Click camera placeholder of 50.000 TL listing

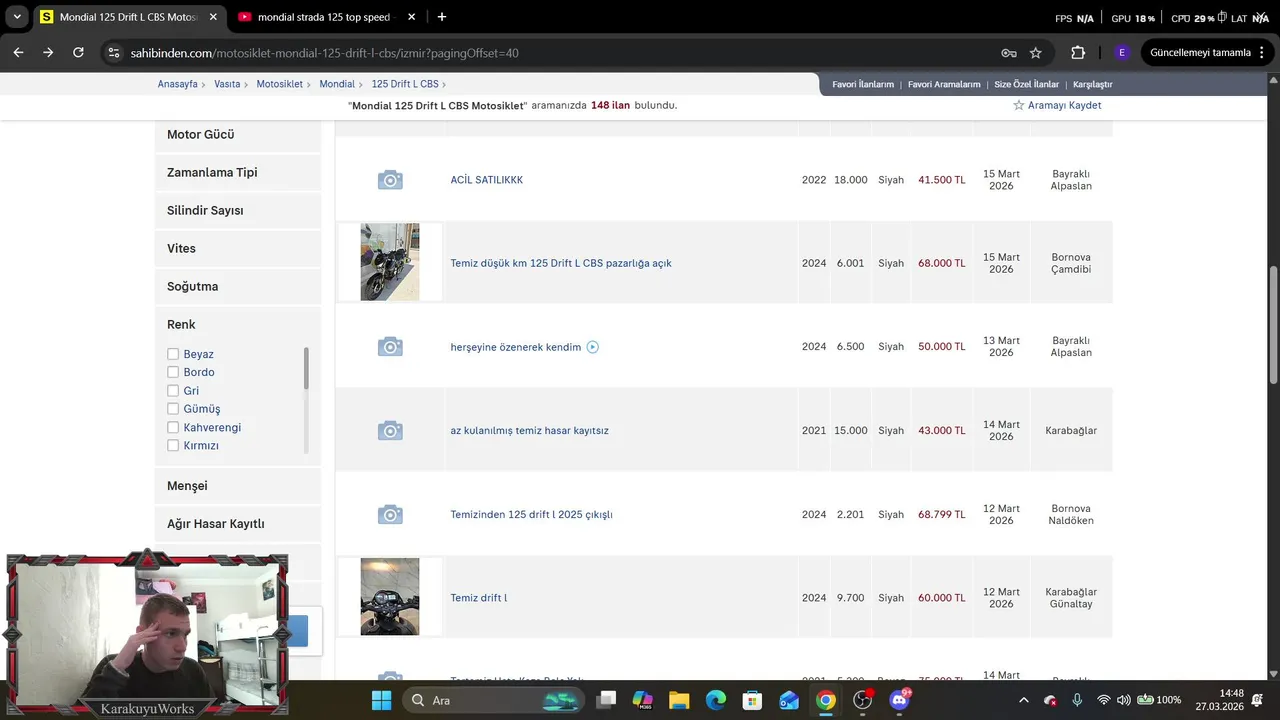(x=390, y=347)
